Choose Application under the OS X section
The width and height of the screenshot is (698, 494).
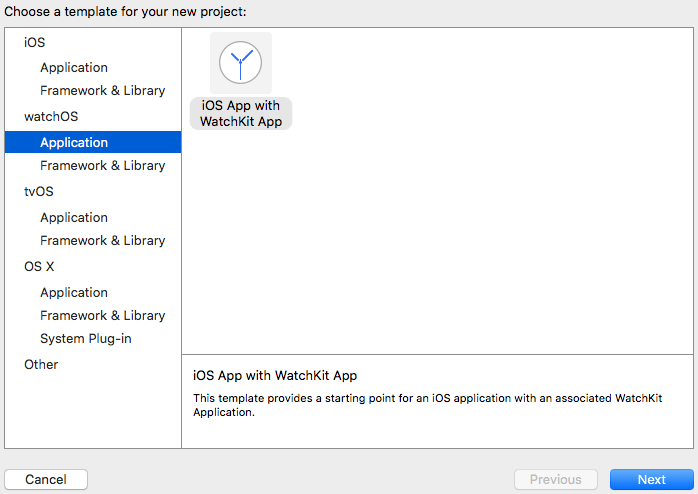(x=74, y=292)
